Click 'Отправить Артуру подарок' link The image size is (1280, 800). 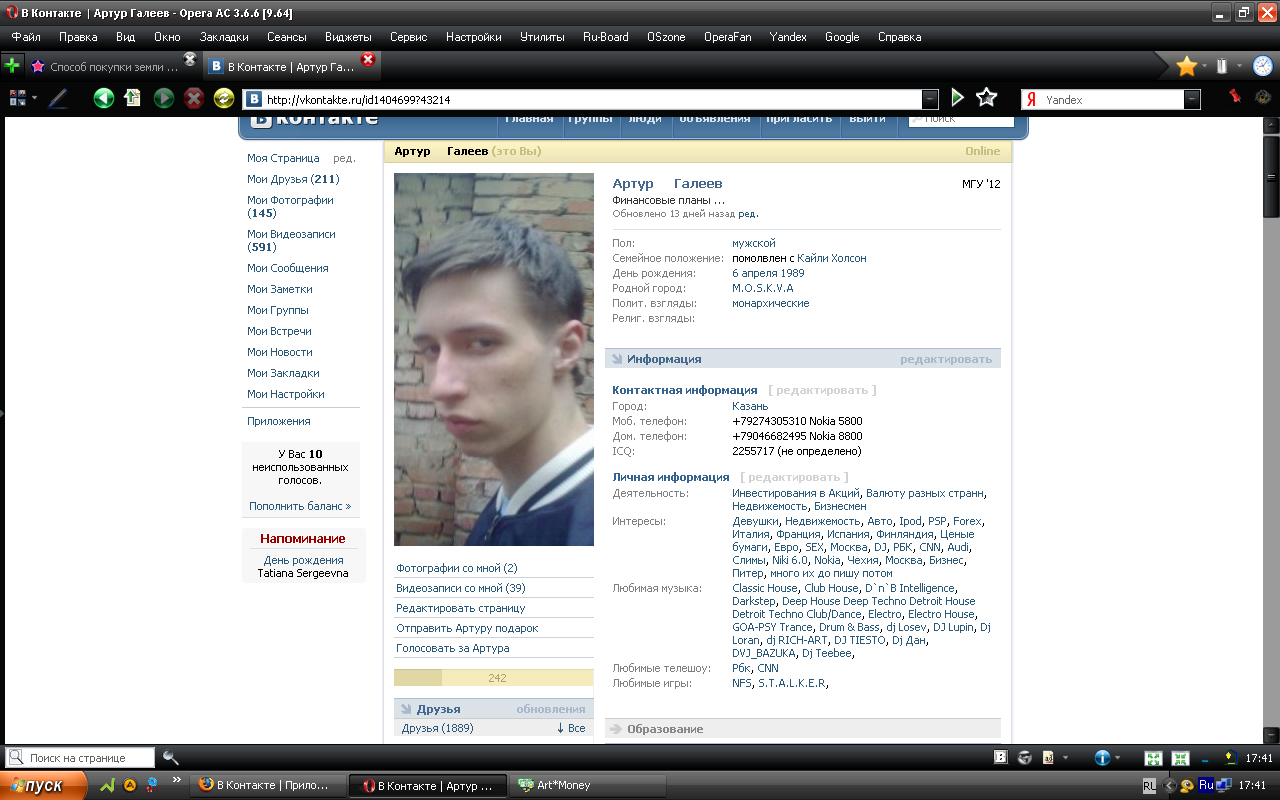tap(467, 628)
